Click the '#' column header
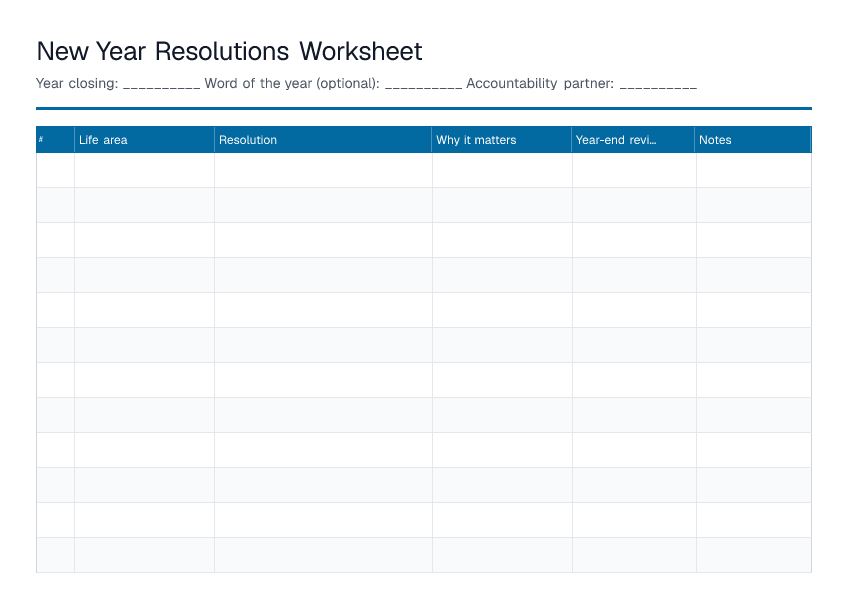The width and height of the screenshot is (848, 600). pyautogui.click(x=55, y=140)
